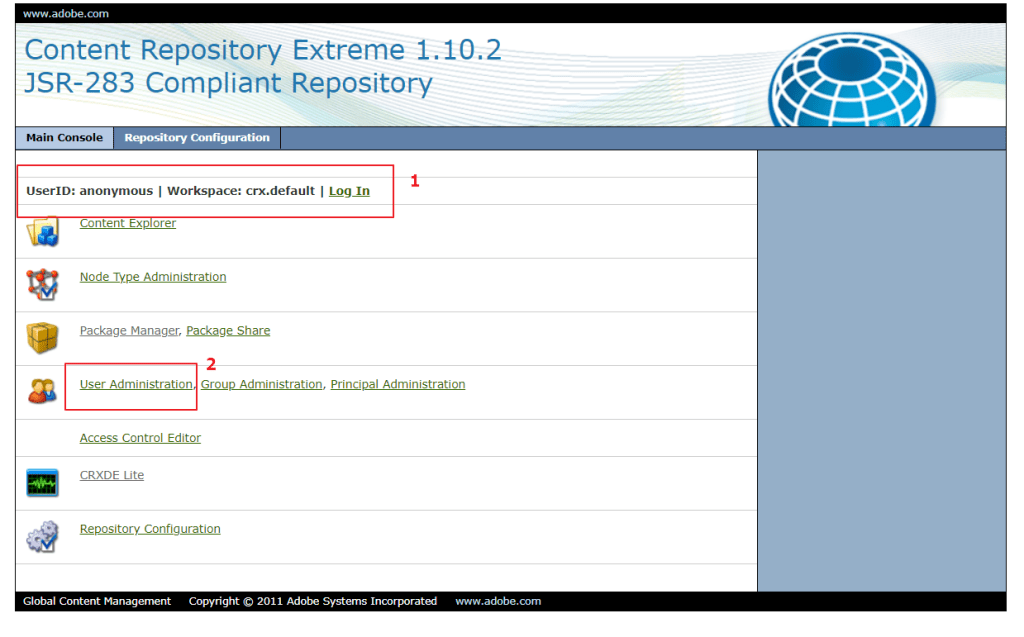Click the Repository Configuration gear icon
The image size is (1024, 637).
pos(42,537)
